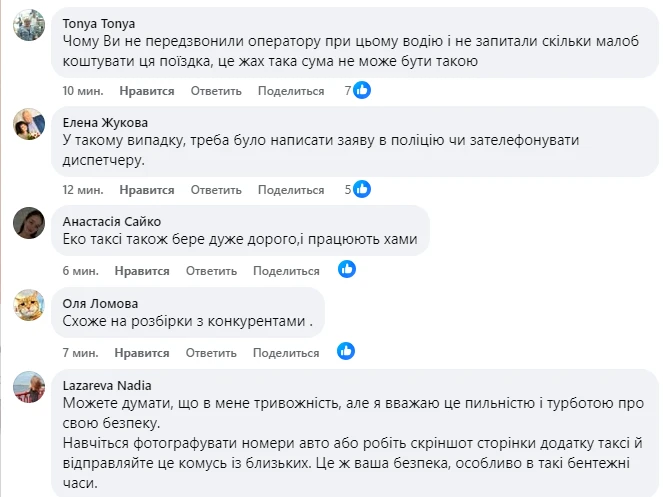The image size is (663, 497).
Task: Open Анастасія Сайко's profile picture
Action: 27,224
